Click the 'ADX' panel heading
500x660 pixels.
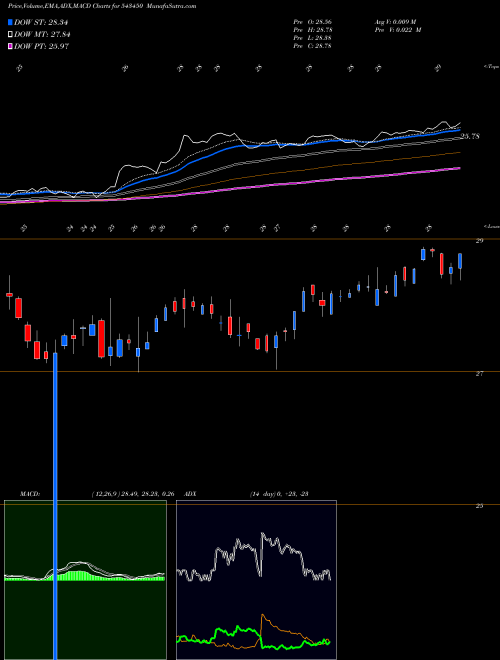[190, 494]
